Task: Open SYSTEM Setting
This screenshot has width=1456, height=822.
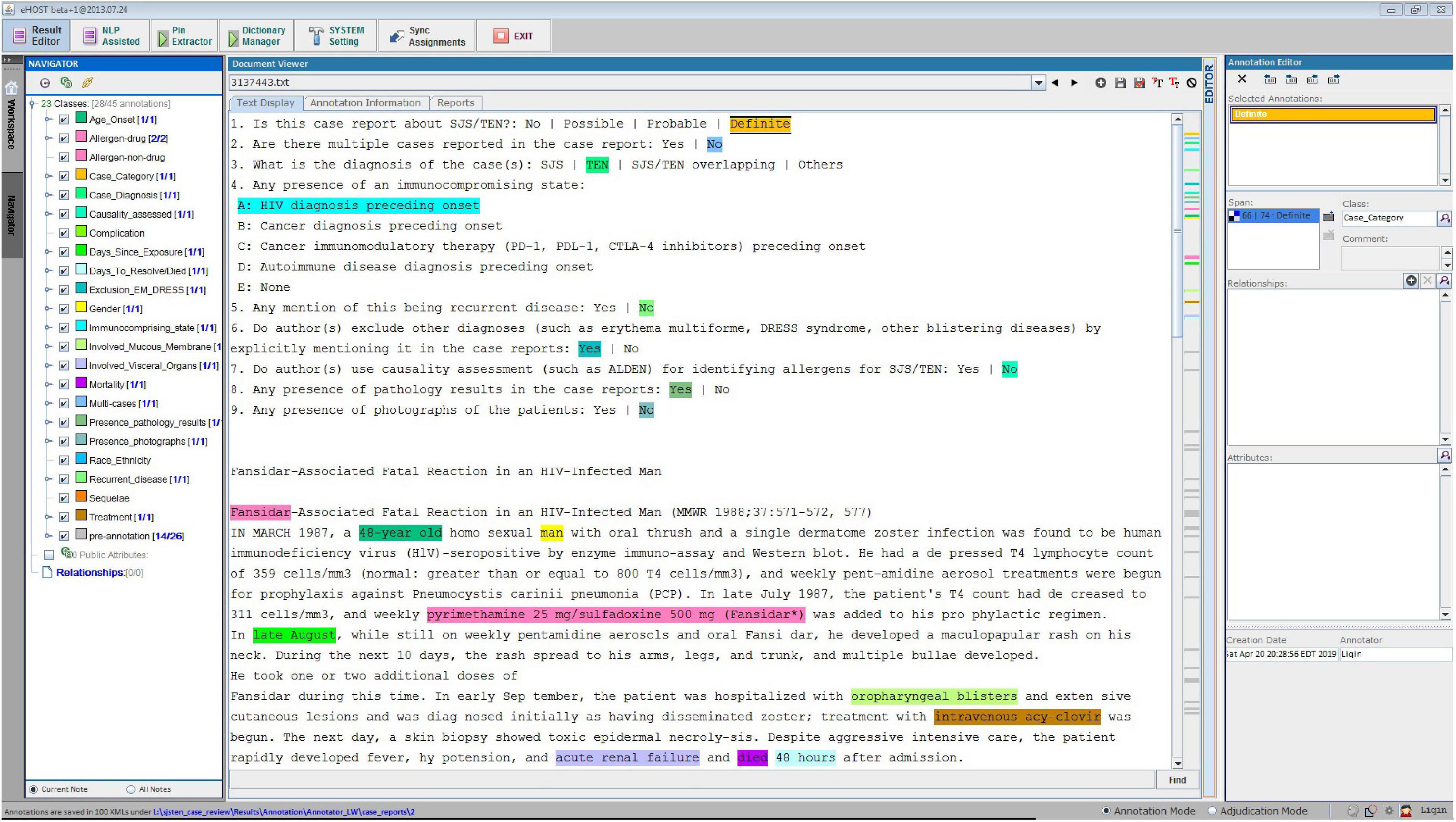Action: click(x=336, y=36)
